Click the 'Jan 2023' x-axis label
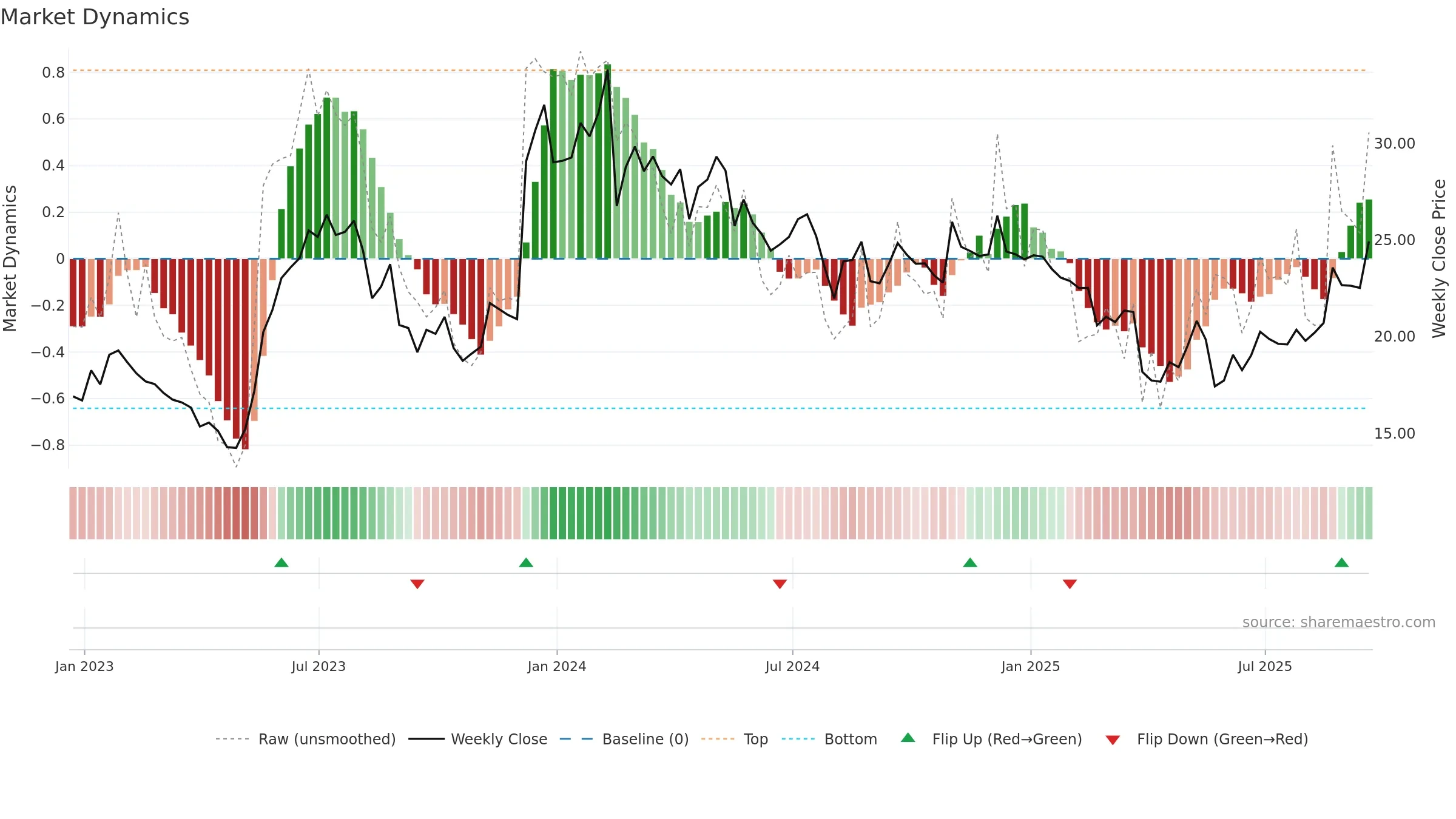The height and width of the screenshot is (819, 1456). tap(84, 666)
